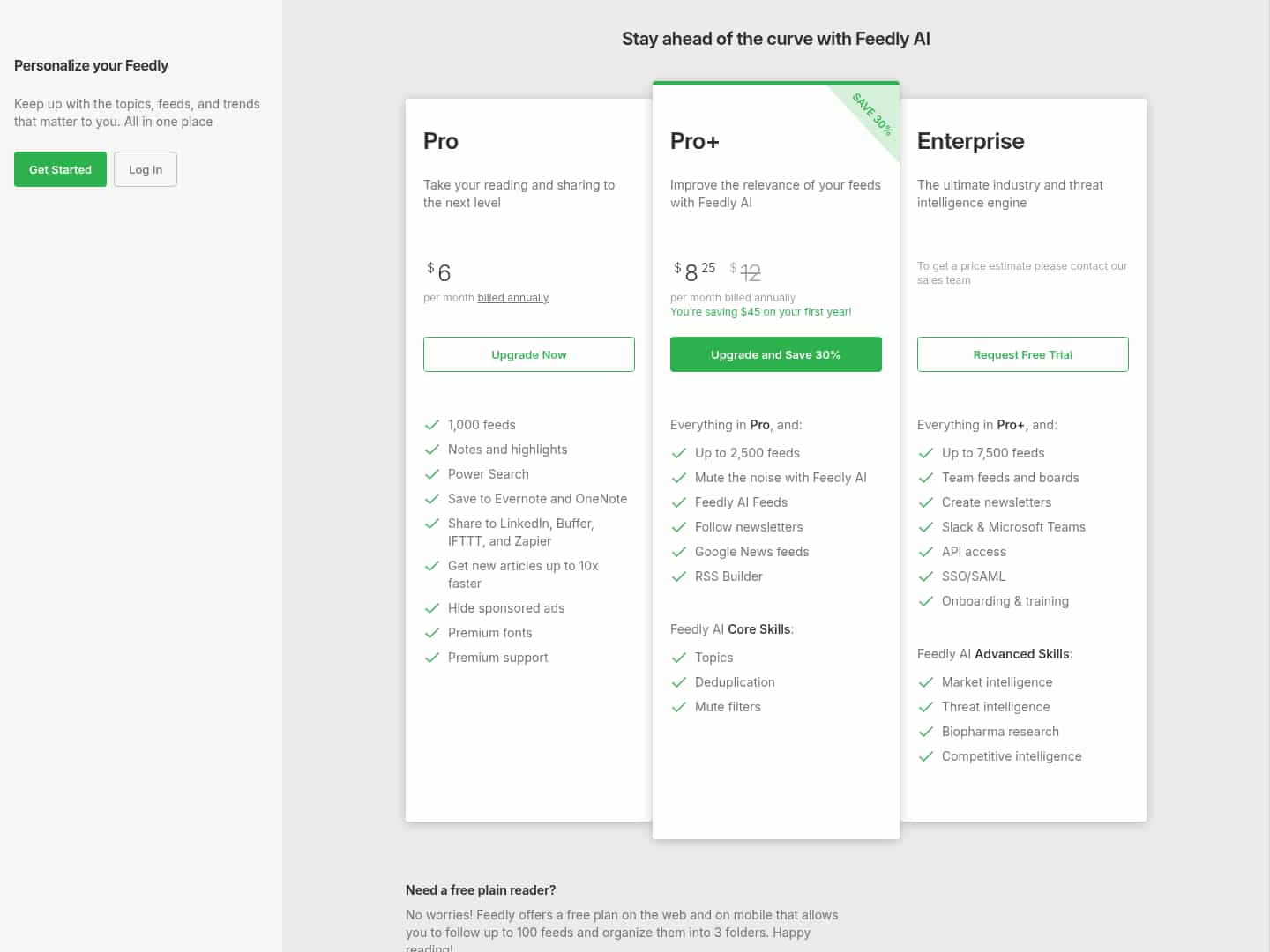Open the Log In page
The width and height of the screenshot is (1270, 952).
[146, 169]
